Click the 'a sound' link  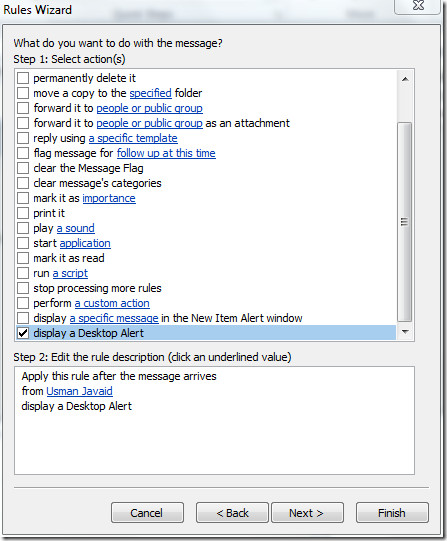click(76, 228)
